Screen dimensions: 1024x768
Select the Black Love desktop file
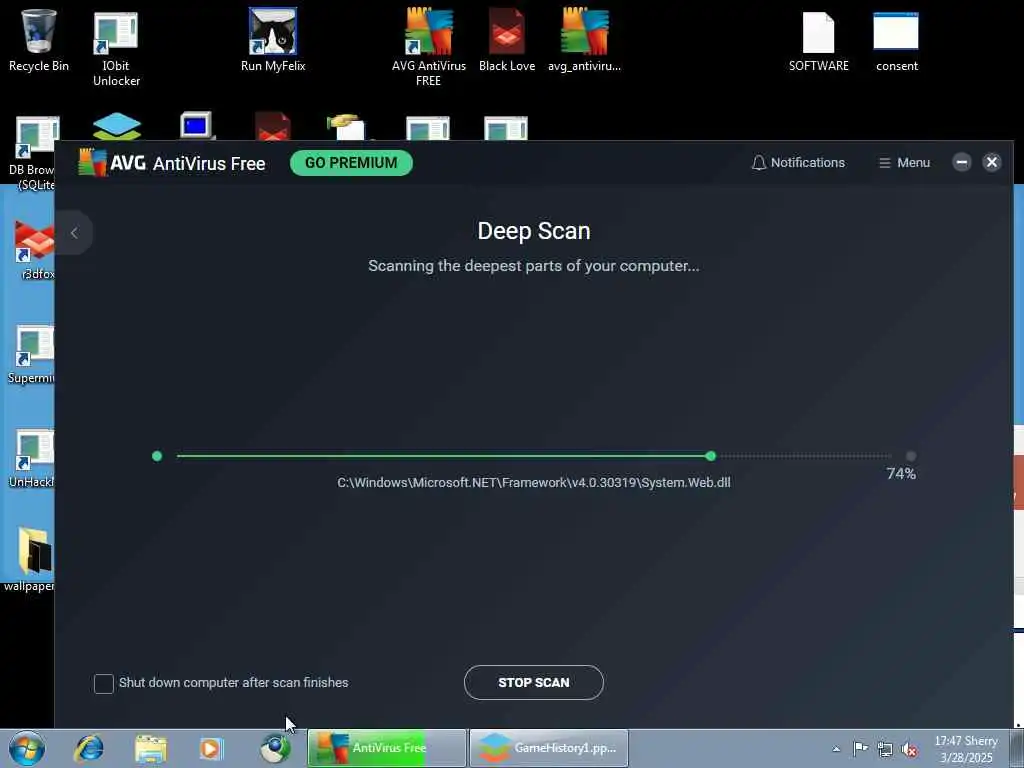pos(507,40)
